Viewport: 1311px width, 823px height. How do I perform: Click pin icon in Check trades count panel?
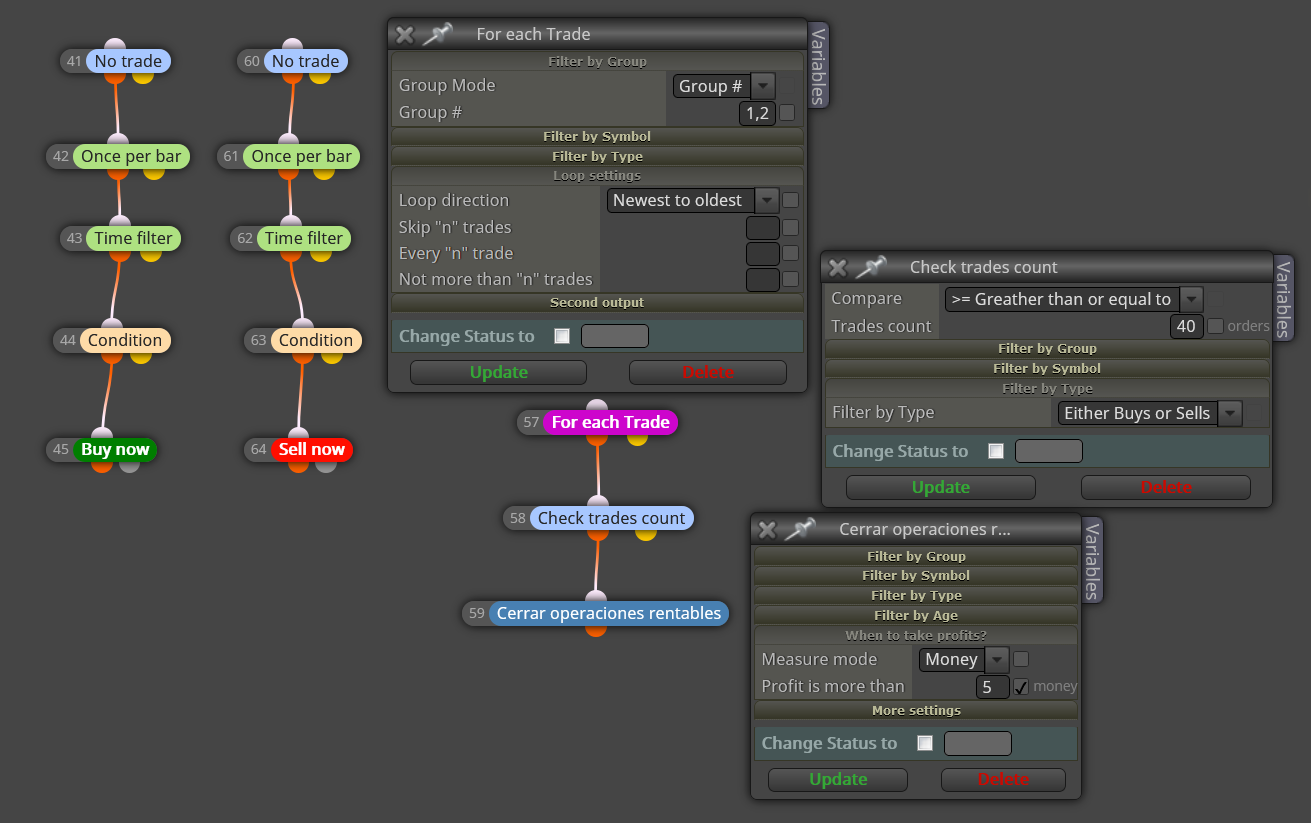[871, 267]
